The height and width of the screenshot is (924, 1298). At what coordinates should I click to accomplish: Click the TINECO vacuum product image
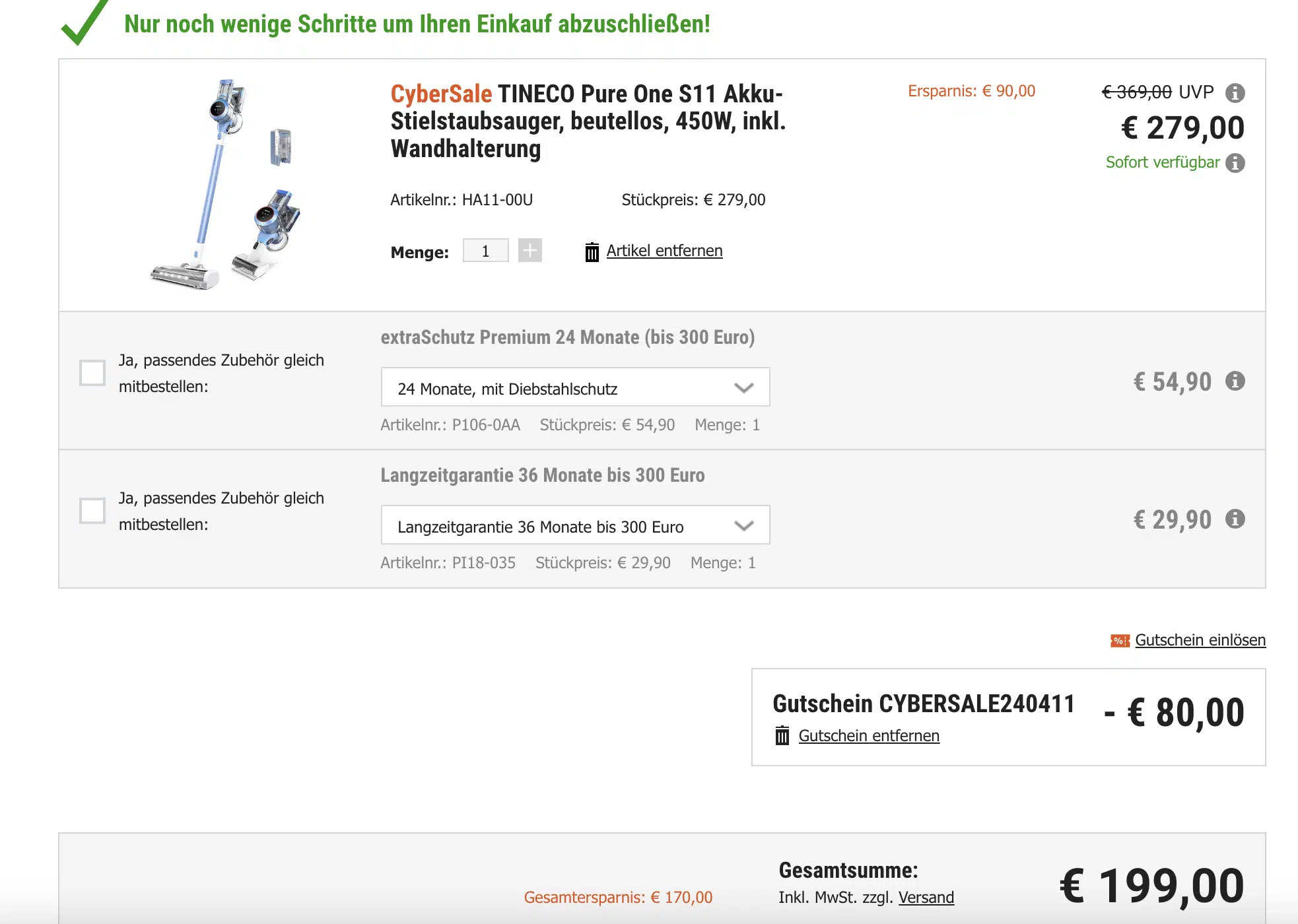coord(225,185)
